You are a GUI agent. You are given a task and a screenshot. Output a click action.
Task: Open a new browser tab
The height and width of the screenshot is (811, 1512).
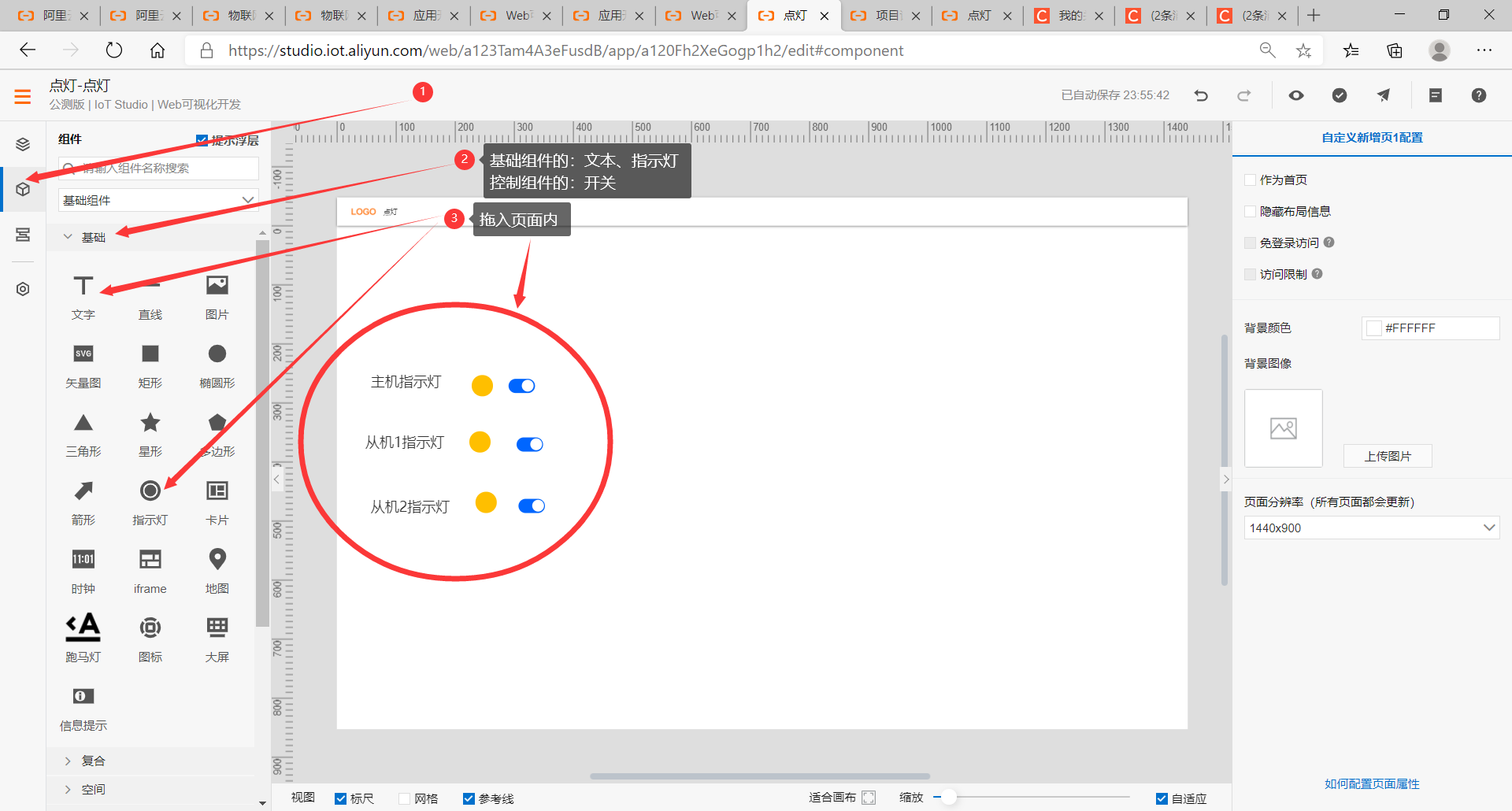(x=1314, y=15)
